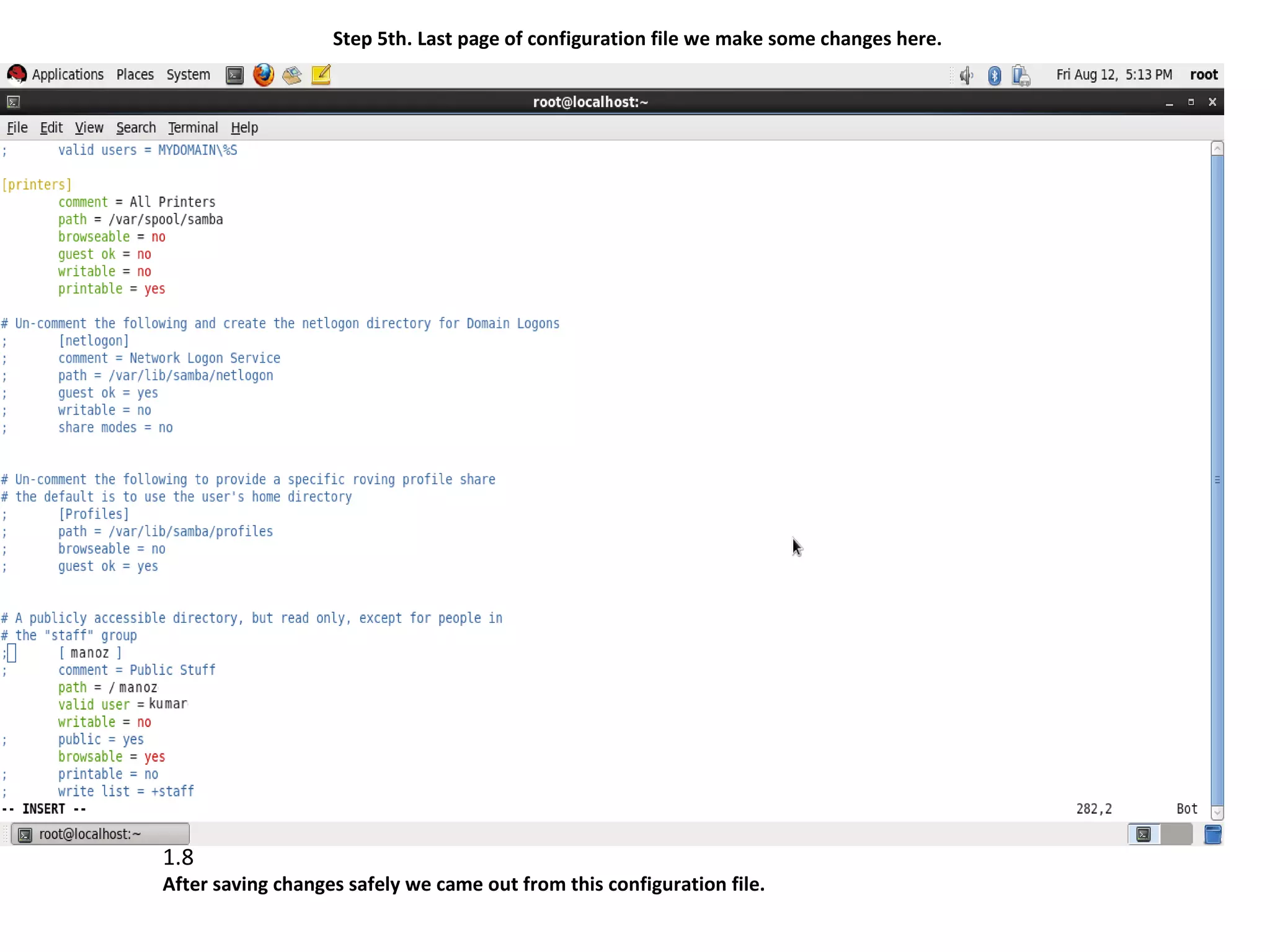
Task: Click 'valid users = MYDOMAIN\%S' line
Action: [x=148, y=150]
